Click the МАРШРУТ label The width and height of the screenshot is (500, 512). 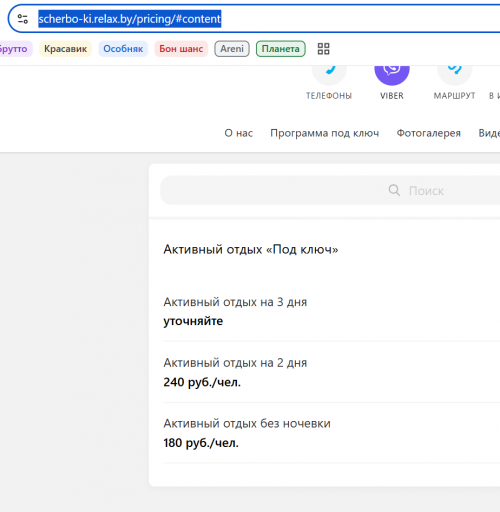pos(454,96)
